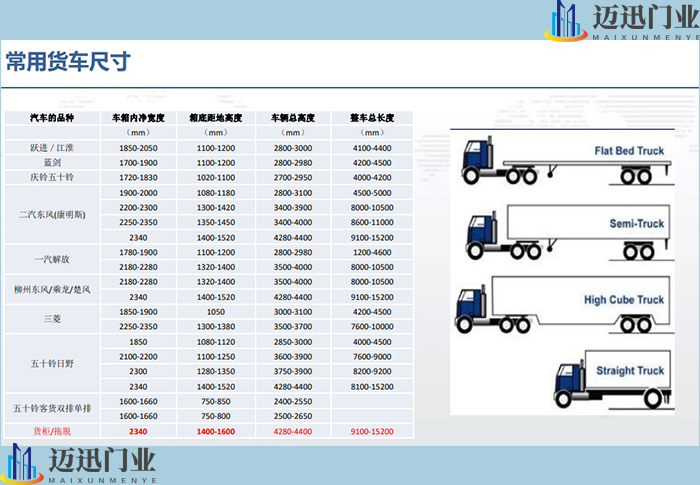
Task: Click the 8600-11000 total length cell
Action: point(372,222)
